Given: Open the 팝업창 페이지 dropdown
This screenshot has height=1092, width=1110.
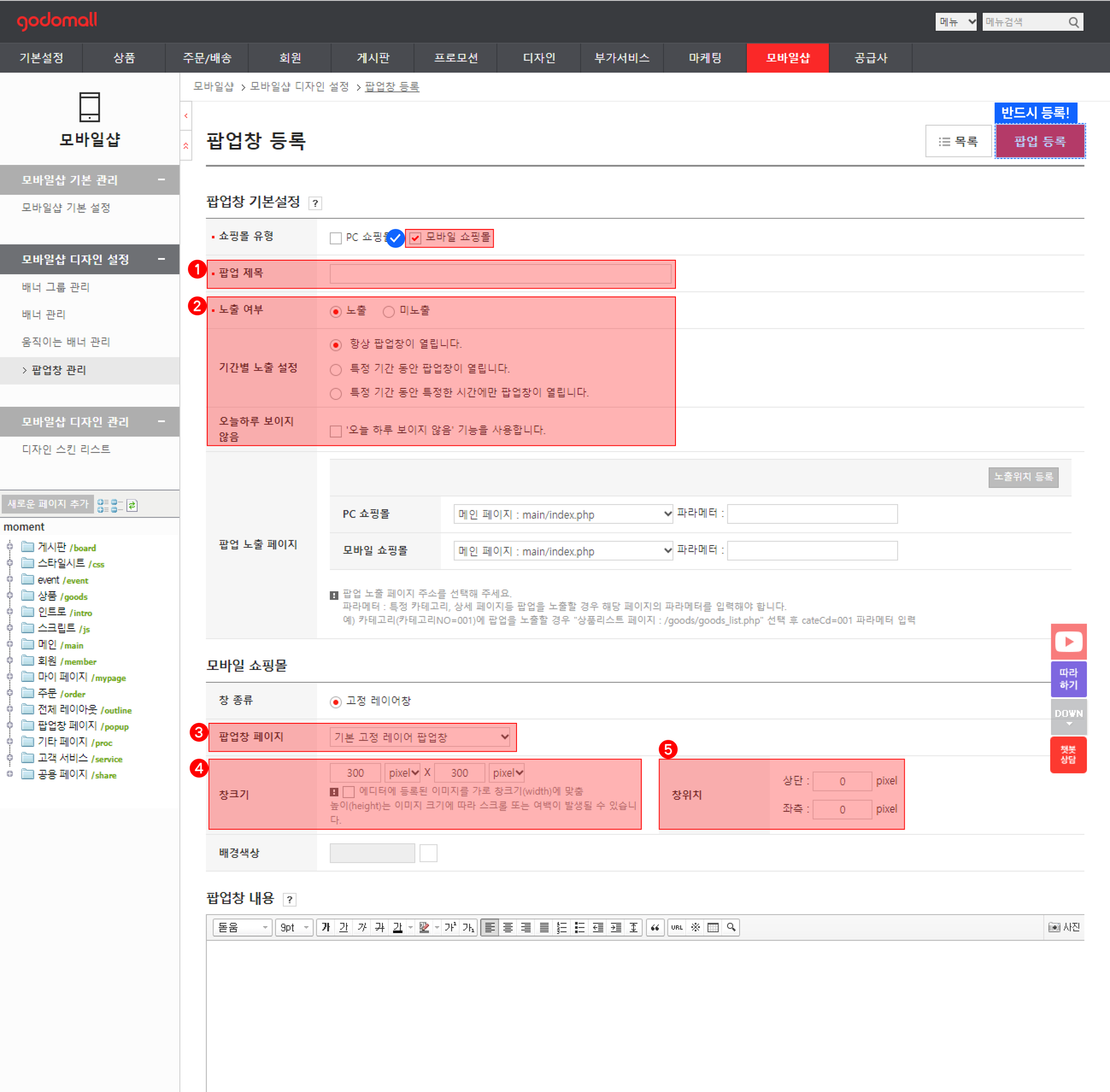Looking at the screenshot, I should [420, 737].
